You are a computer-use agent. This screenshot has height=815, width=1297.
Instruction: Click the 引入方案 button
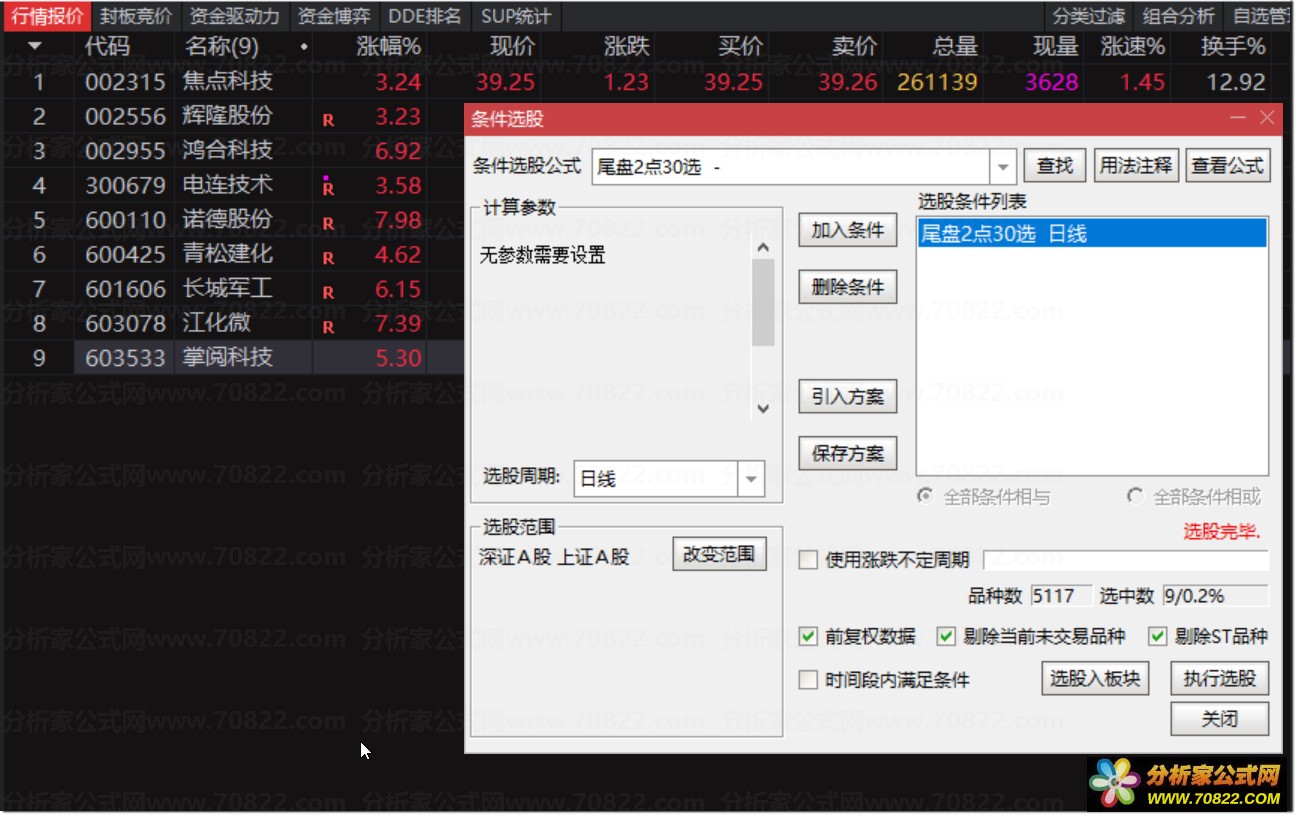(848, 397)
